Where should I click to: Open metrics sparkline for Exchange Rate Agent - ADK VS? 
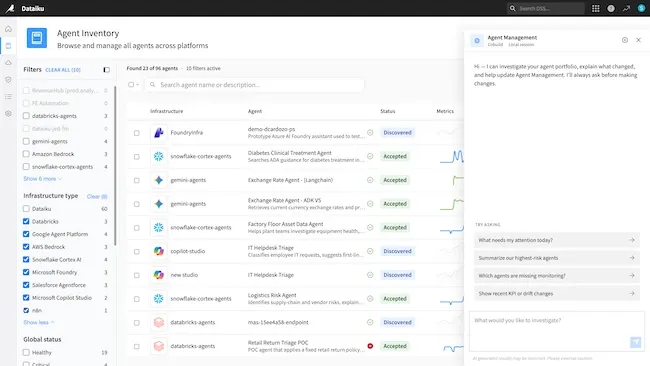click(x=452, y=204)
